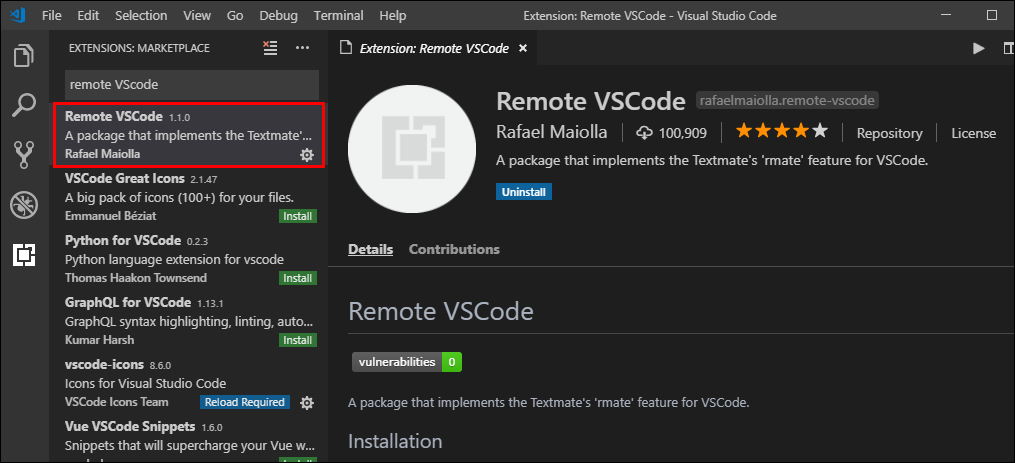Click the Extensions: Marketplace panel title
This screenshot has height=463, width=1015.
(x=139, y=49)
